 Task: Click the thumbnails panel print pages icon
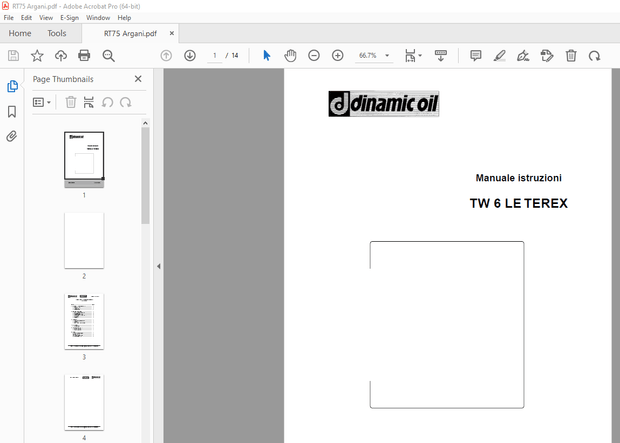[x=89, y=102]
